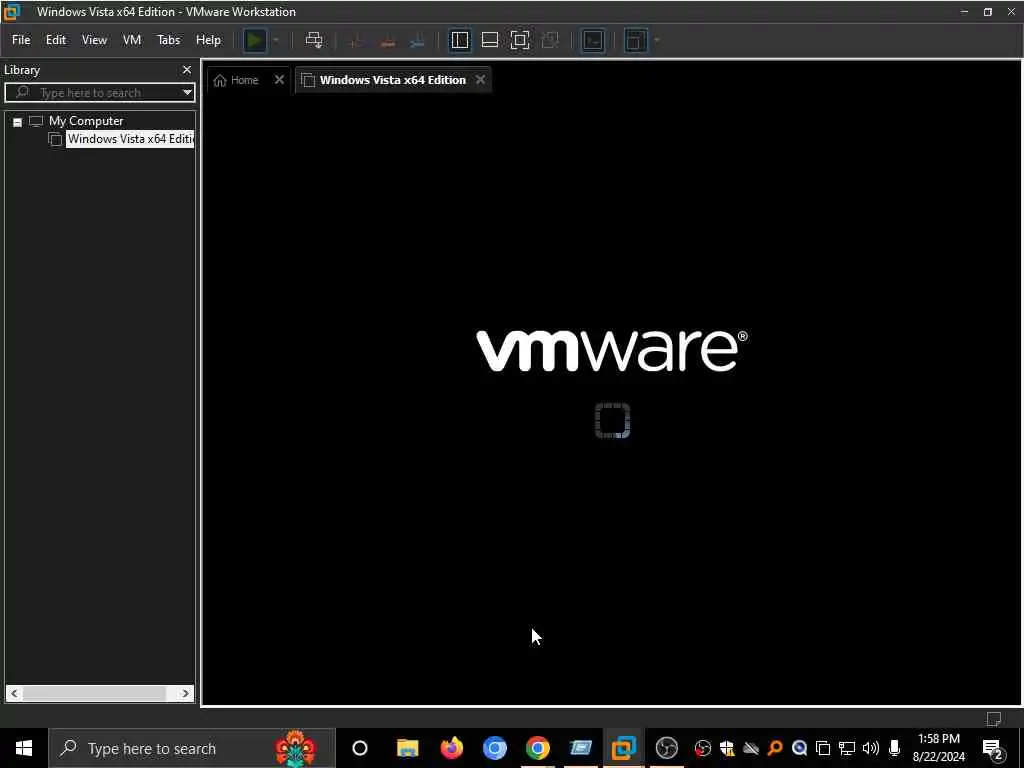Screen dimensions: 1024x768
Task: Open Cortana circle icon on taskbar
Action: pos(360,748)
